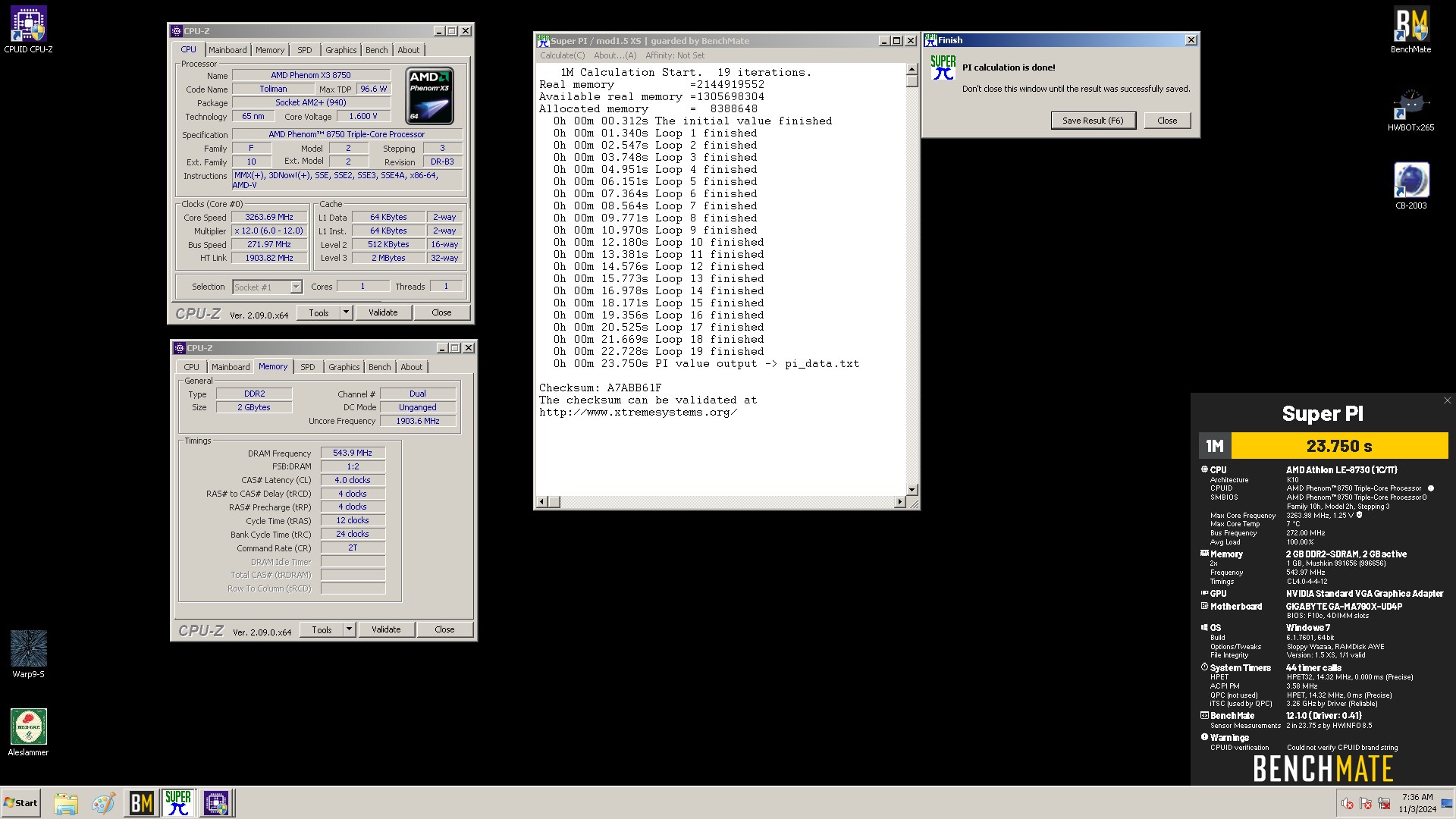Click the Windows Start button
1456x819 pixels.
pos(20,803)
